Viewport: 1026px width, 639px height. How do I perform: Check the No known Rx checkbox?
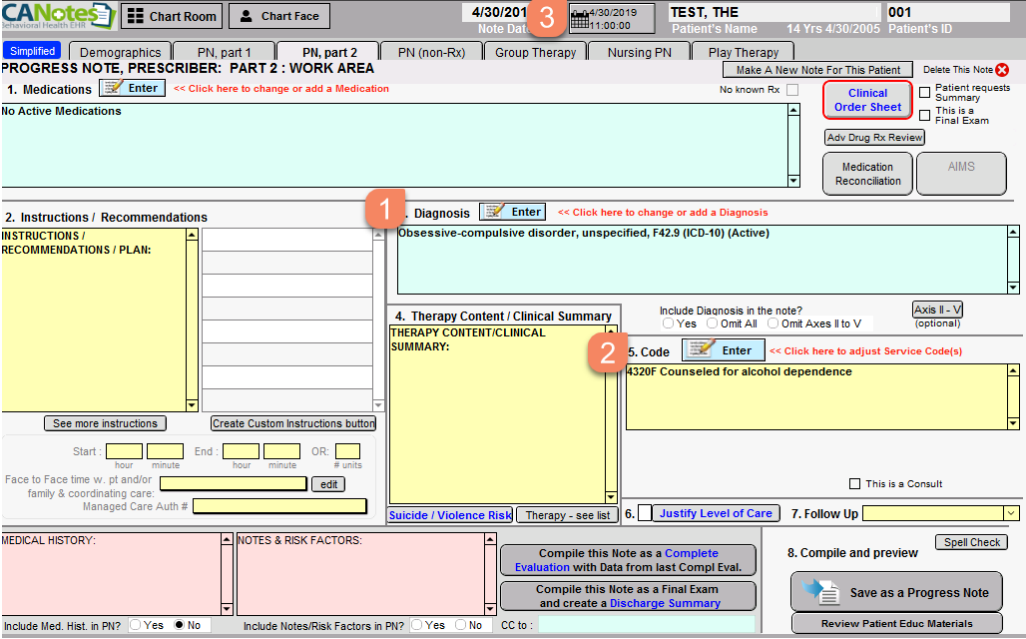click(x=792, y=90)
